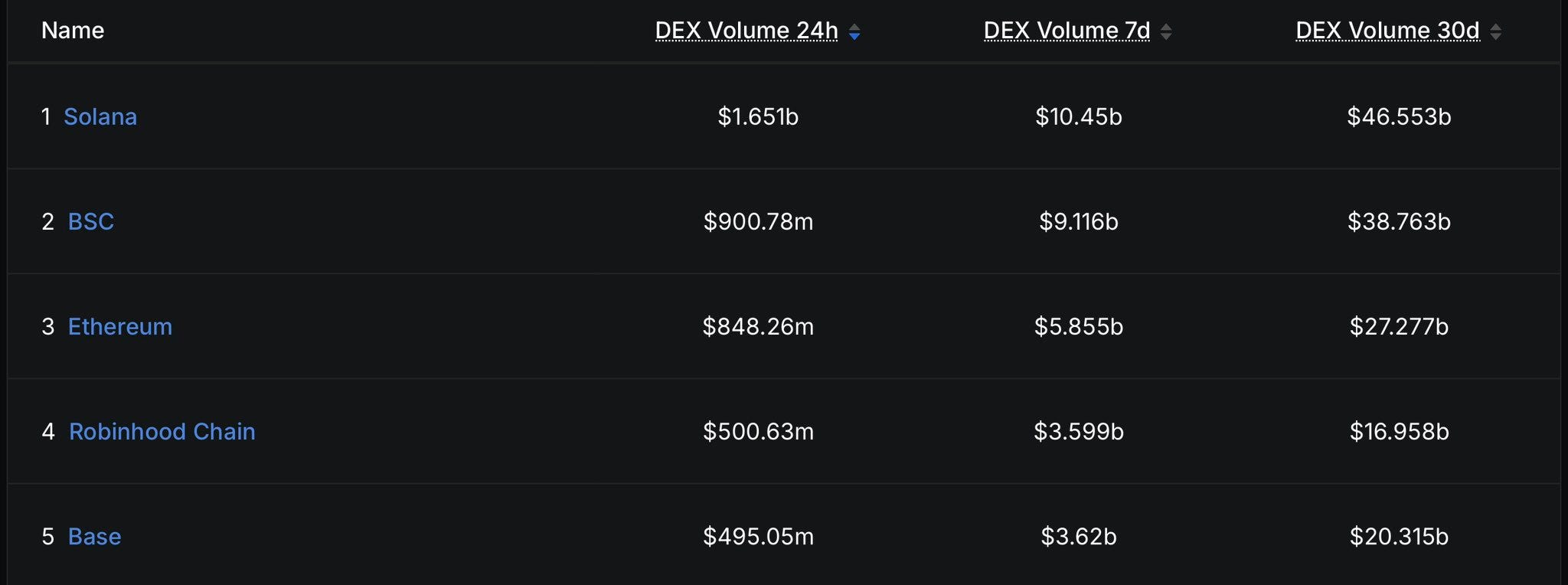The height and width of the screenshot is (585, 1568).
Task: Select Base's $3.62b 7d volume cell
Action: tap(1079, 536)
